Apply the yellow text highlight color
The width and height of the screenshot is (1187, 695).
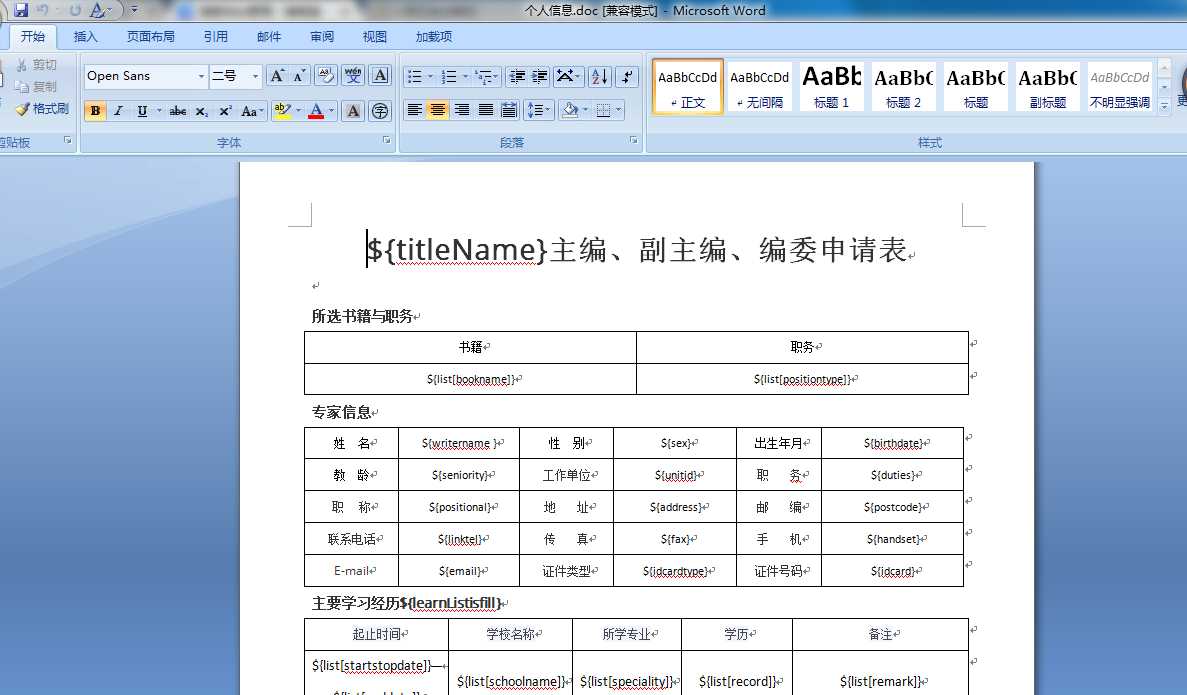[282, 111]
